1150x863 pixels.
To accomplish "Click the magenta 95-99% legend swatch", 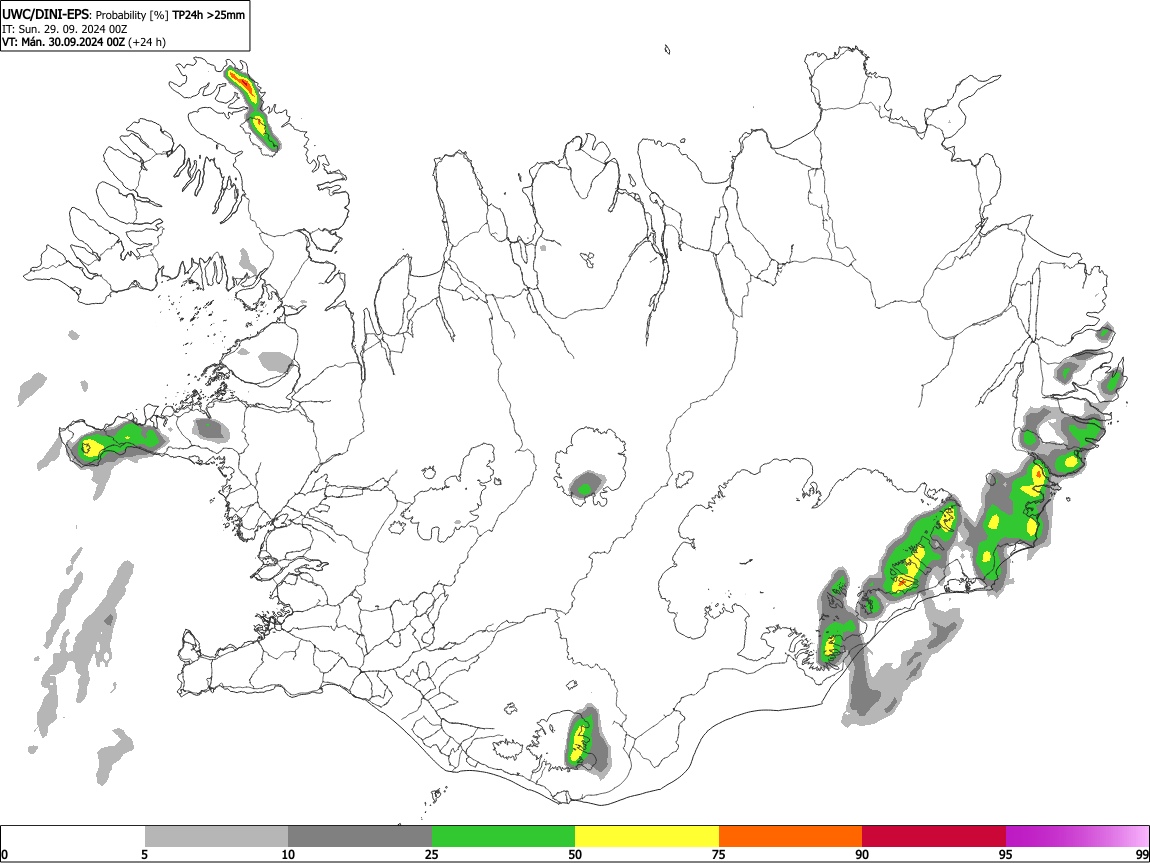I will 1077,837.
